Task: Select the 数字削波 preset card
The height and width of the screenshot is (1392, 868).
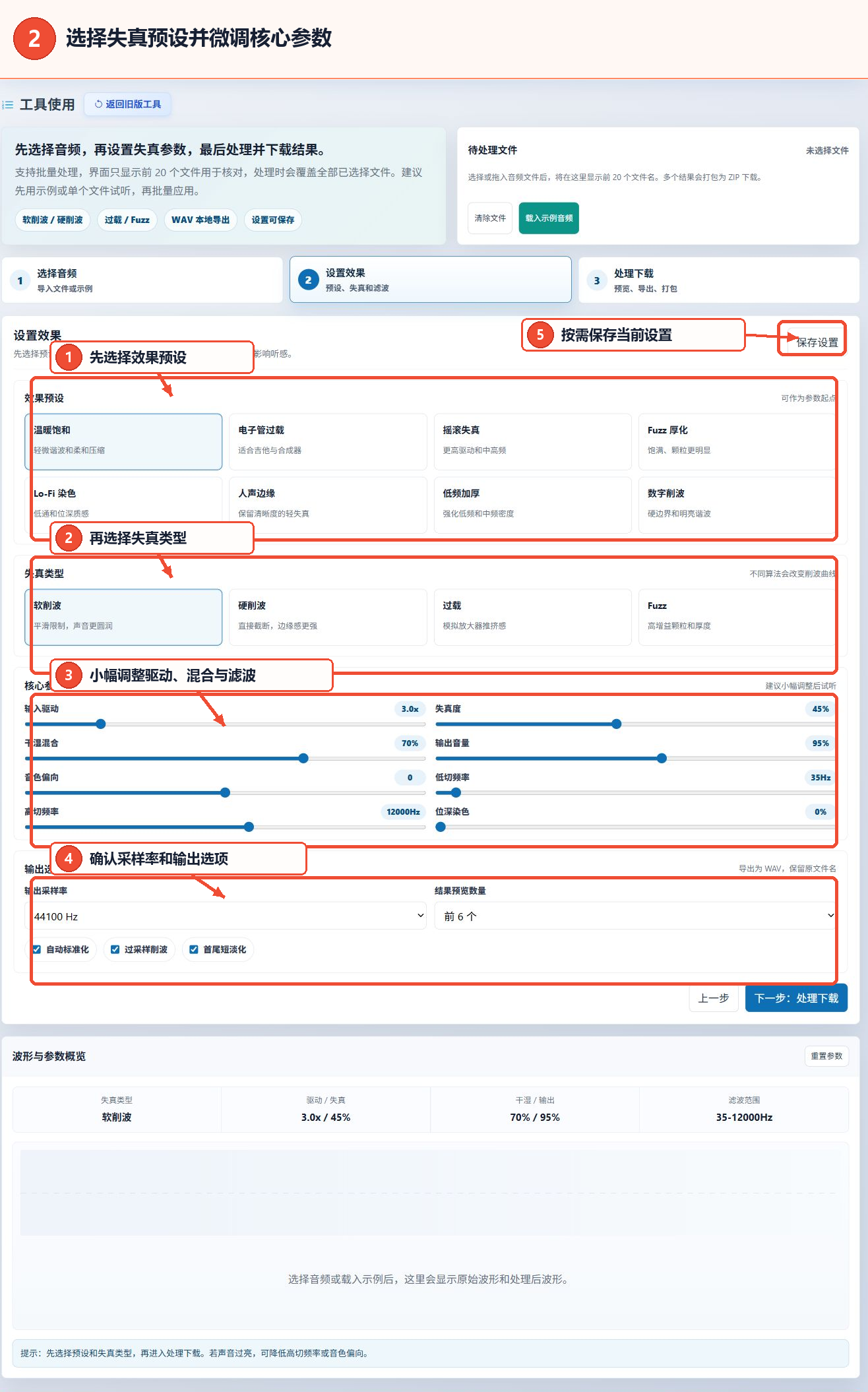Action: 737,505
